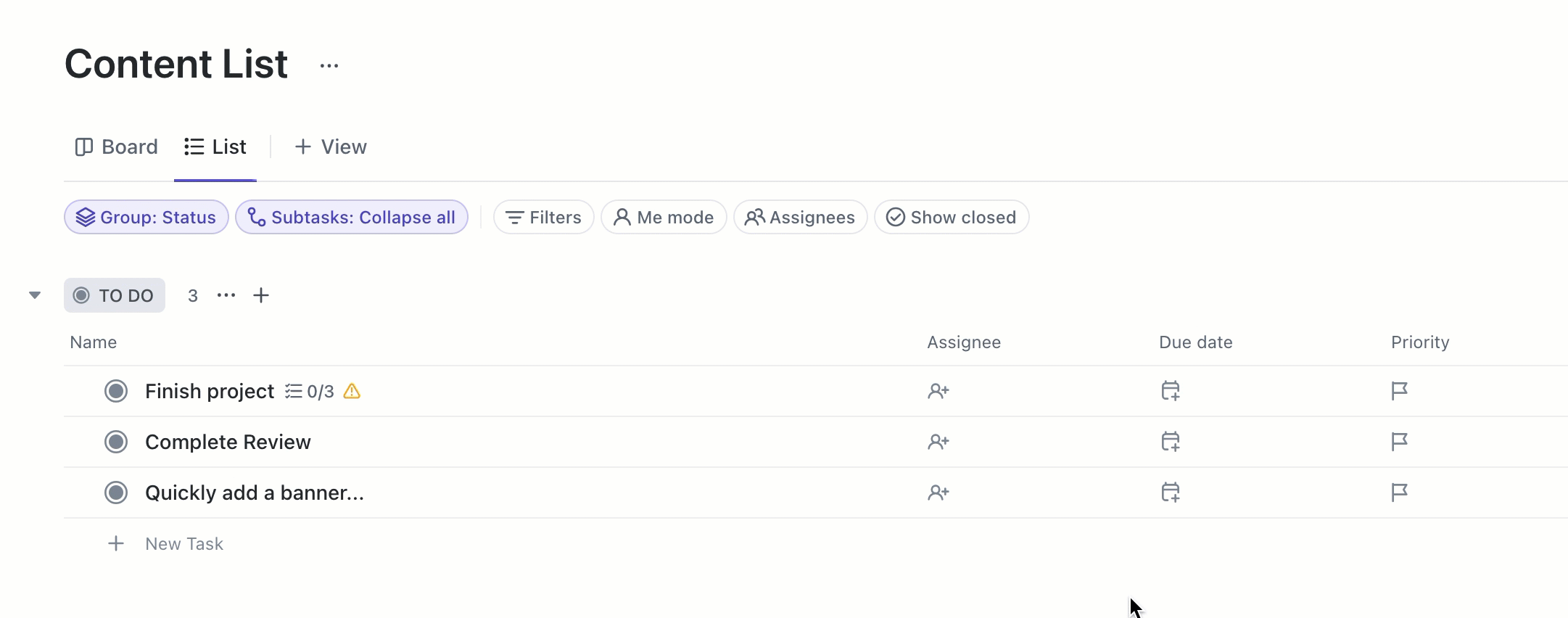This screenshot has height=618, width=1568.
Task: Collapse the TO DO group arrow
Action: (35, 295)
